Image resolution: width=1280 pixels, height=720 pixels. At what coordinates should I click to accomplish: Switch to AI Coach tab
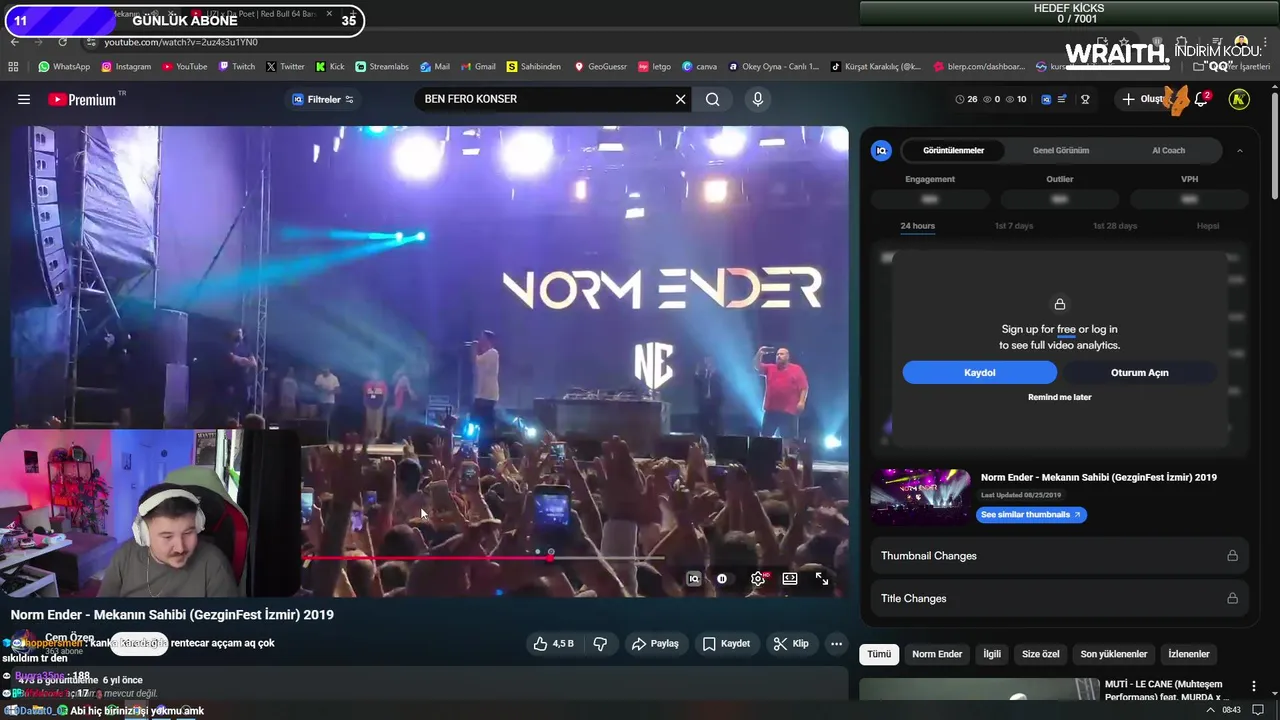coord(1168,150)
